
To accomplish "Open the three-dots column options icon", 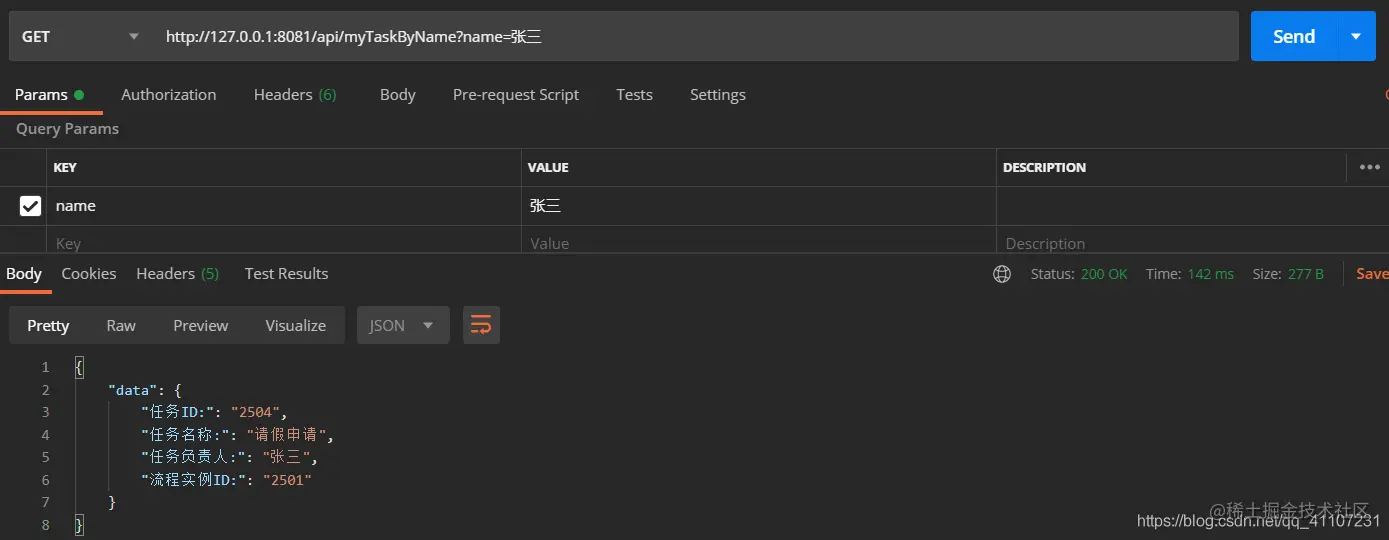I will (1370, 167).
